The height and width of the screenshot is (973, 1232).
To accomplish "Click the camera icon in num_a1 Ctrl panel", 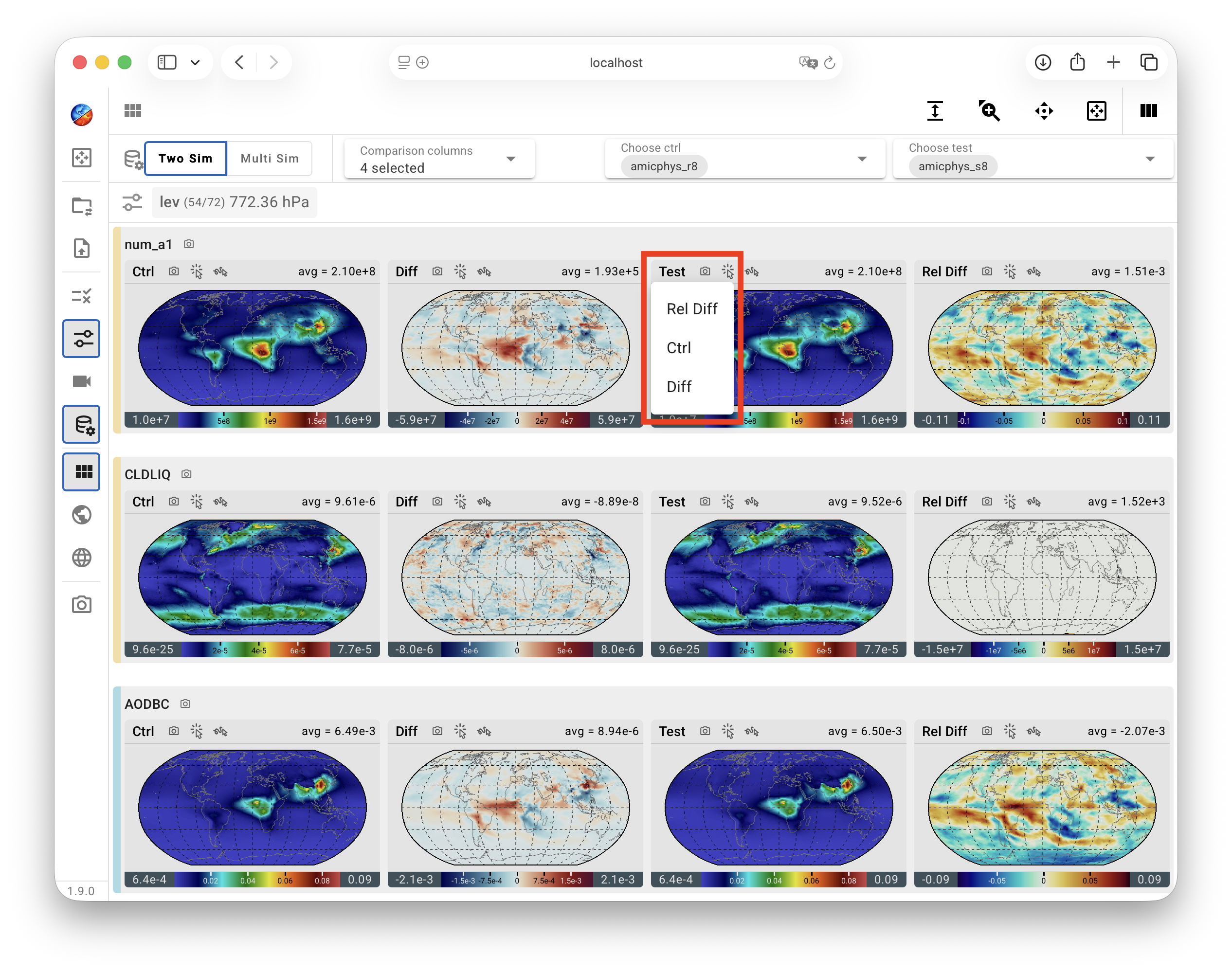I will [x=174, y=272].
